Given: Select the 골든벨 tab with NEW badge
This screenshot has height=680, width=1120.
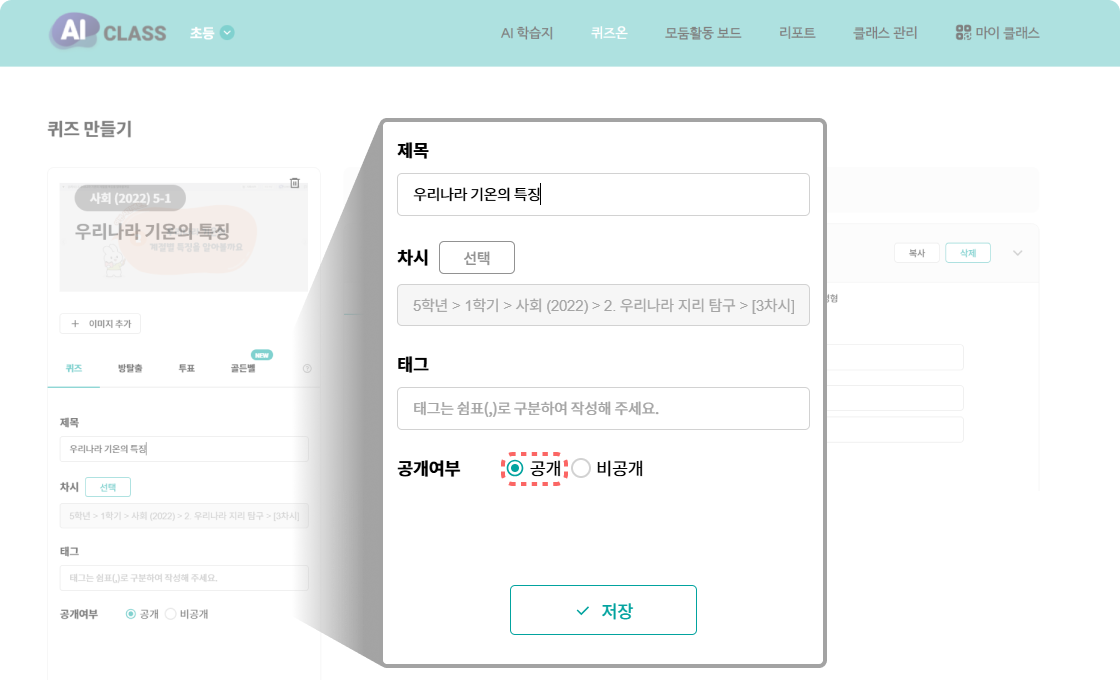Looking at the screenshot, I should click(244, 368).
